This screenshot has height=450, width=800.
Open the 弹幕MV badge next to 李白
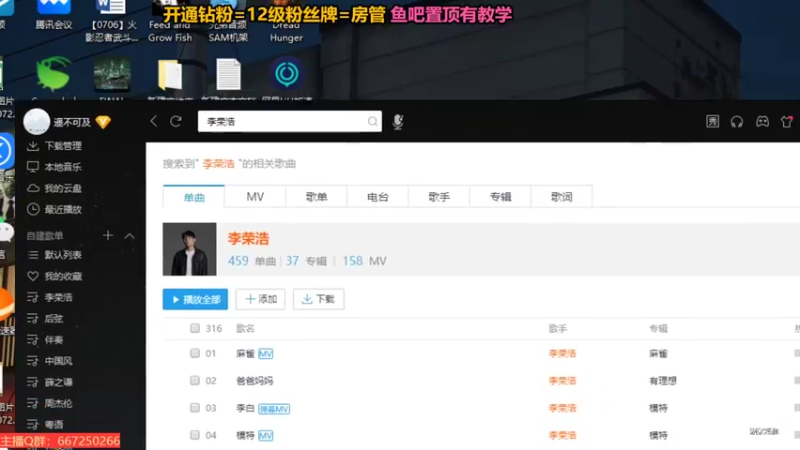(274, 409)
